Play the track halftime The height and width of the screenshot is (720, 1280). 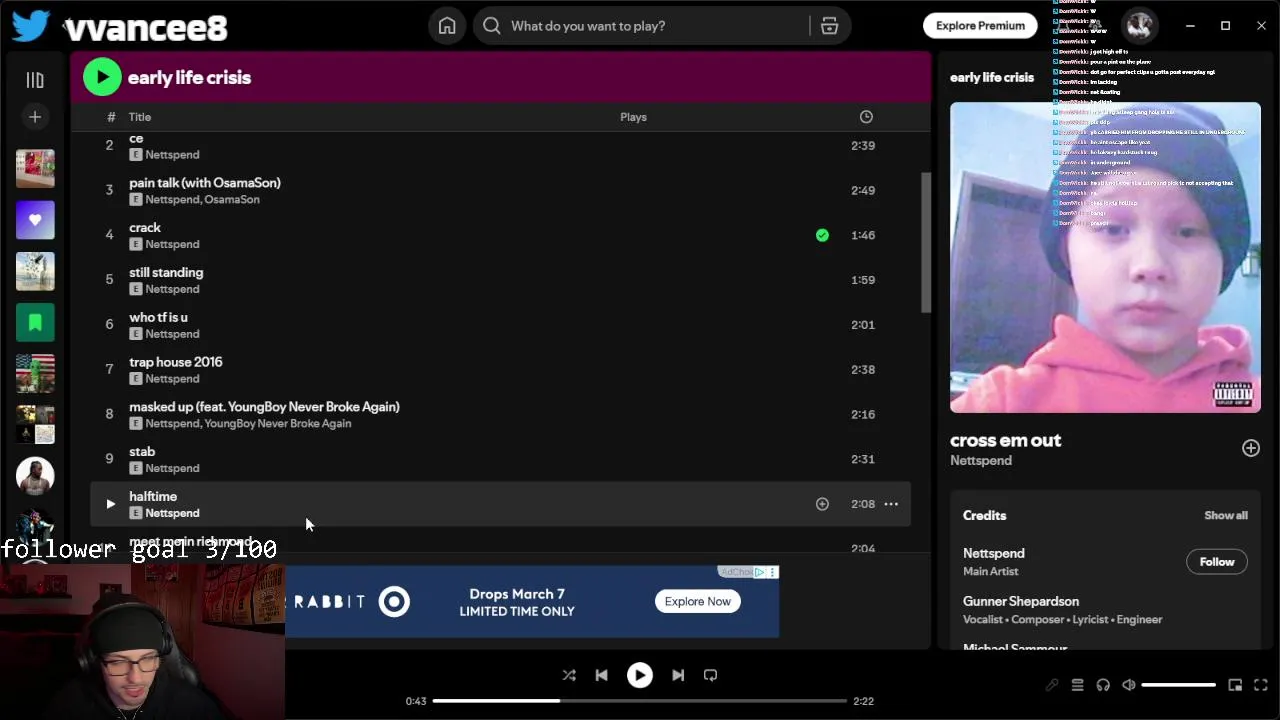pos(110,504)
